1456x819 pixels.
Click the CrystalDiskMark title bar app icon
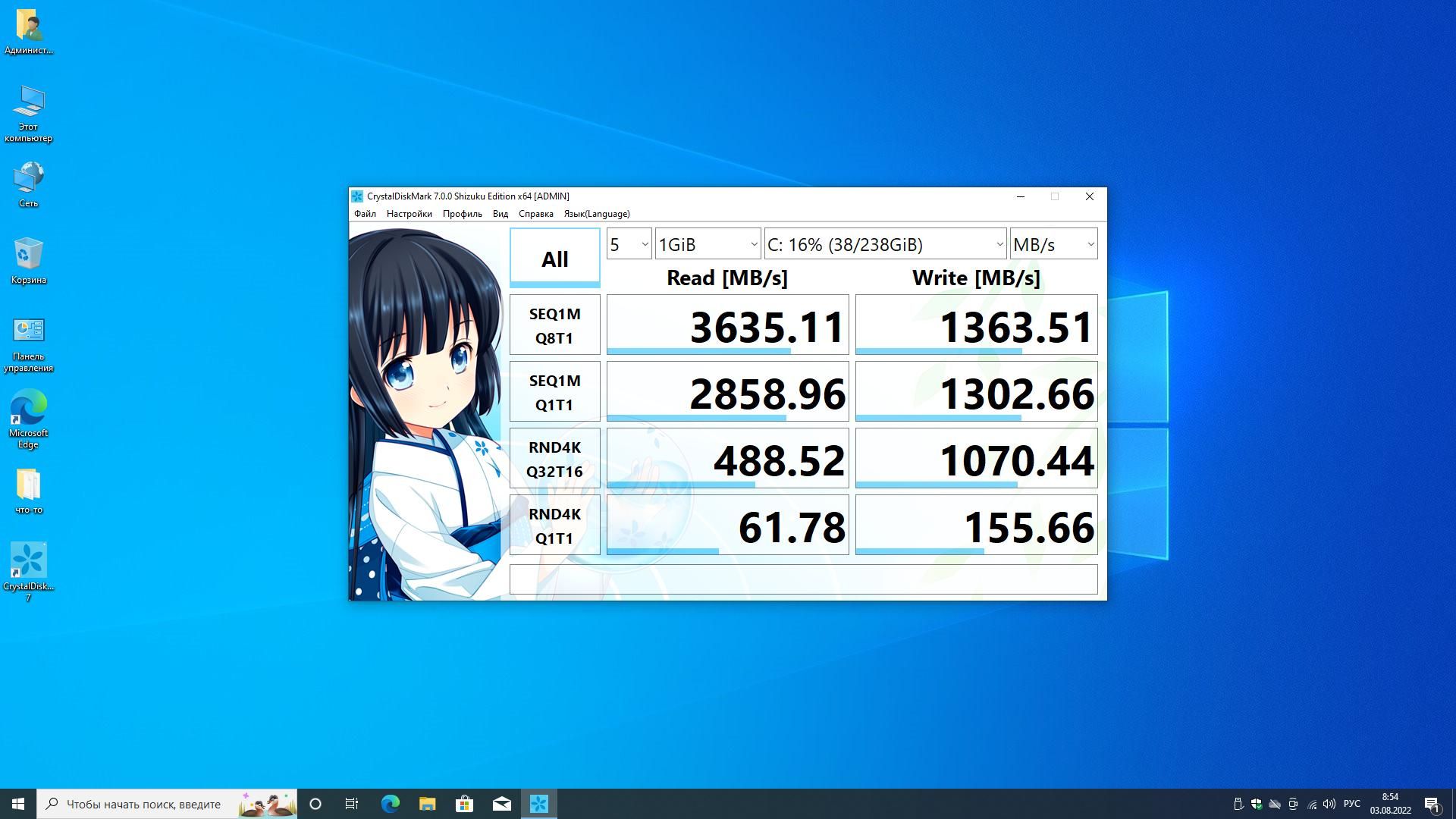(357, 196)
